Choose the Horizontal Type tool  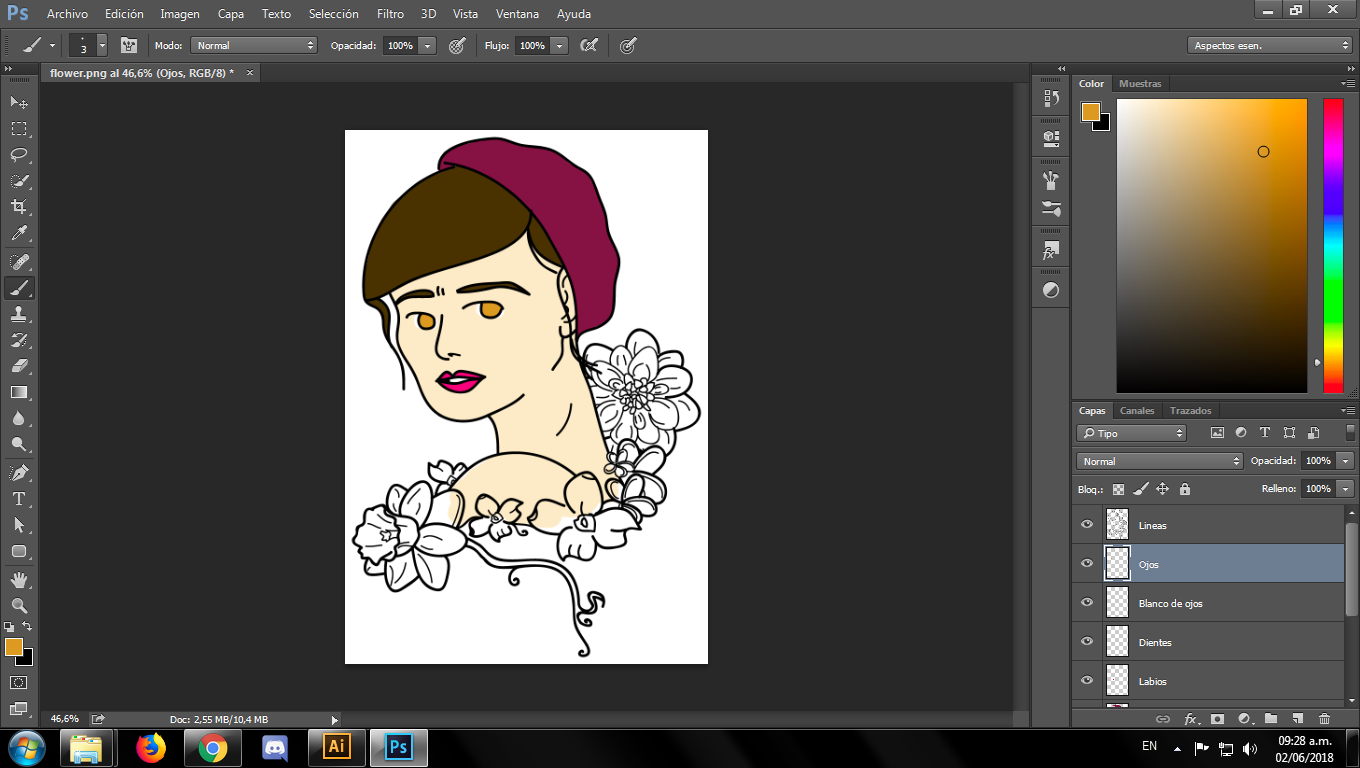tap(19, 499)
